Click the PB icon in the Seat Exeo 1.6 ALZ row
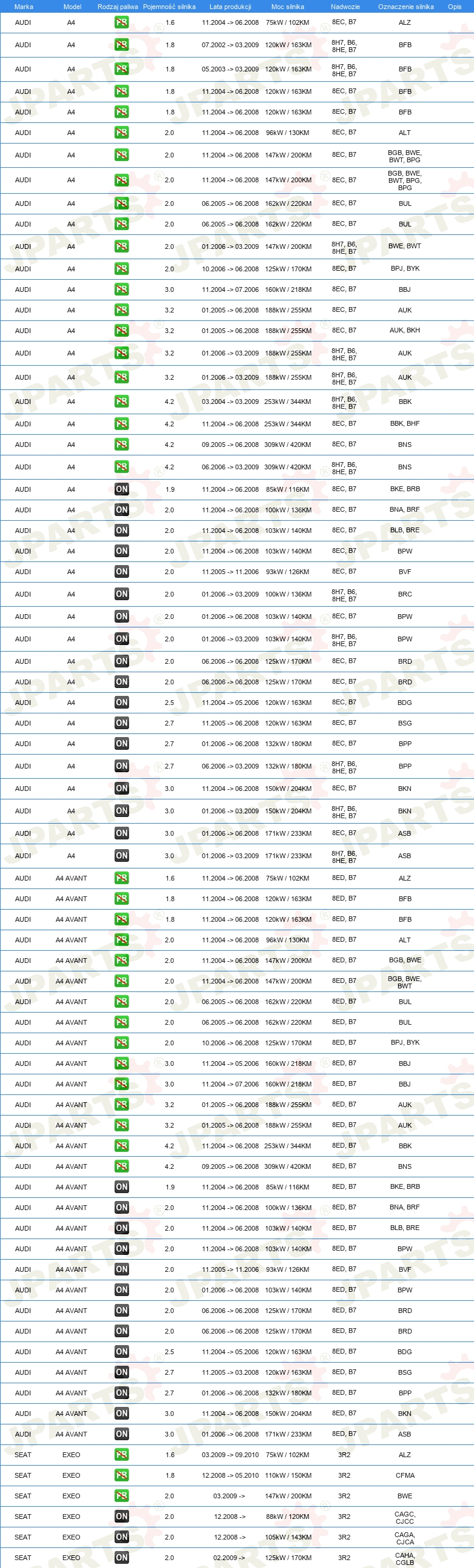 121,1455
